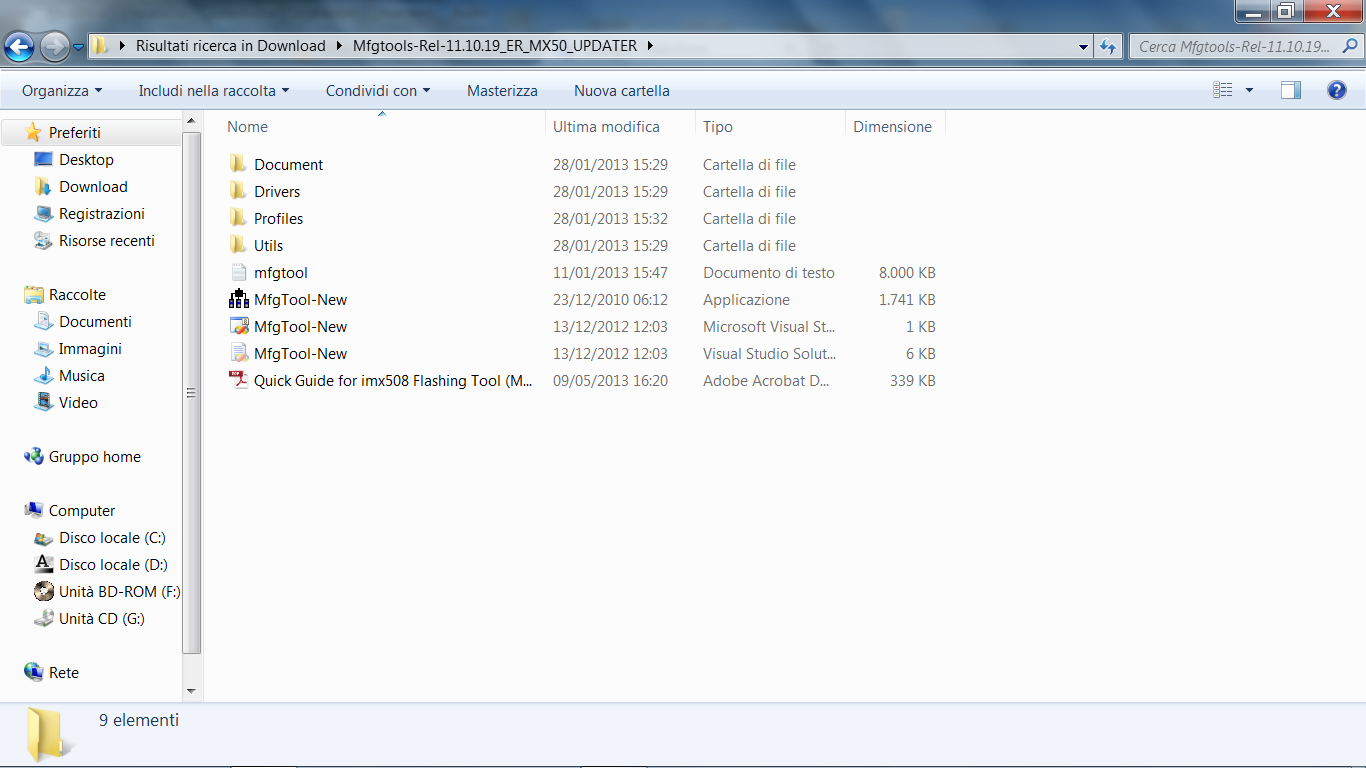The image size is (1366, 768).
Task: Select the Utils folder icon
Action: click(238, 245)
